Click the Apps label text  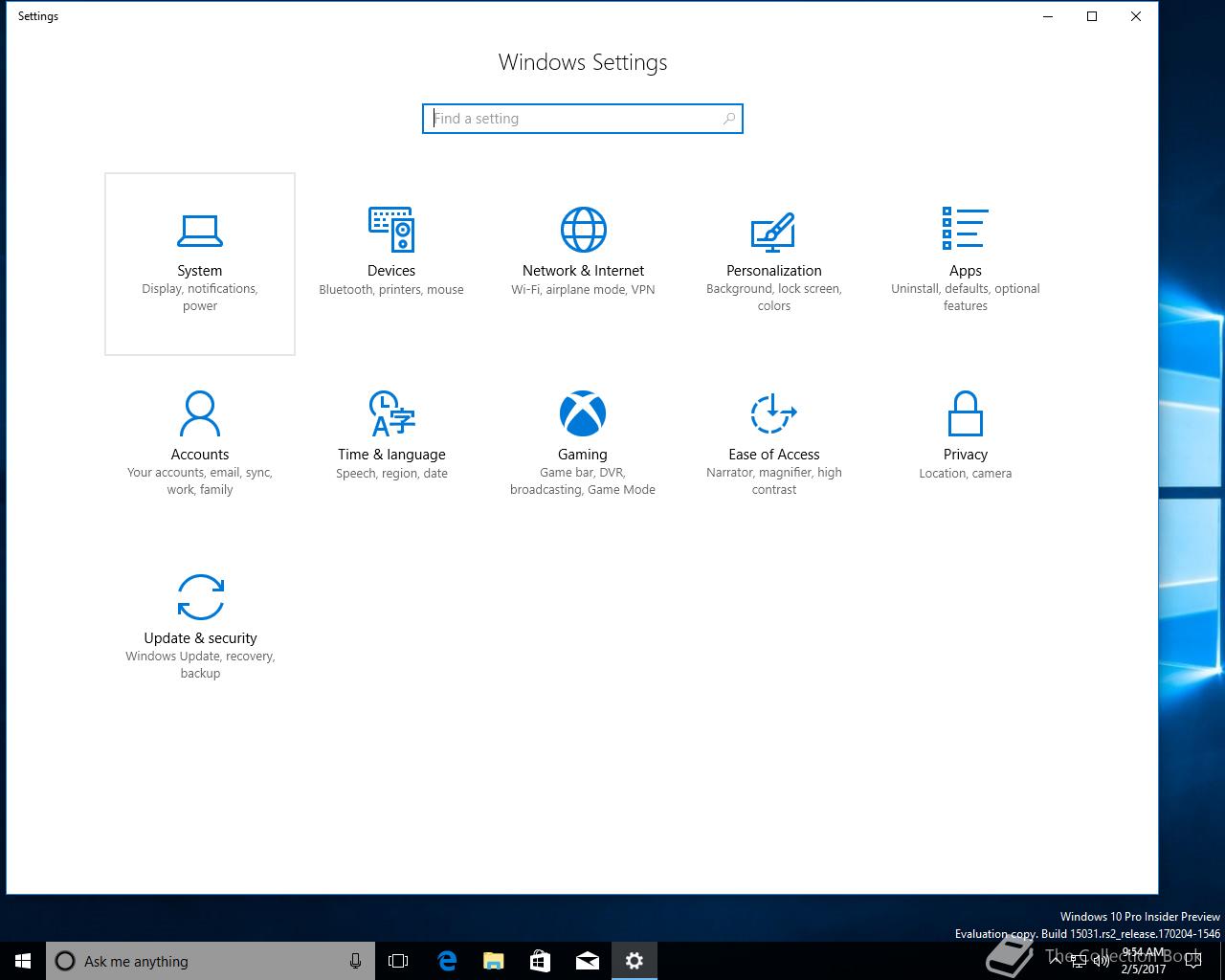pyautogui.click(x=966, y=271)
